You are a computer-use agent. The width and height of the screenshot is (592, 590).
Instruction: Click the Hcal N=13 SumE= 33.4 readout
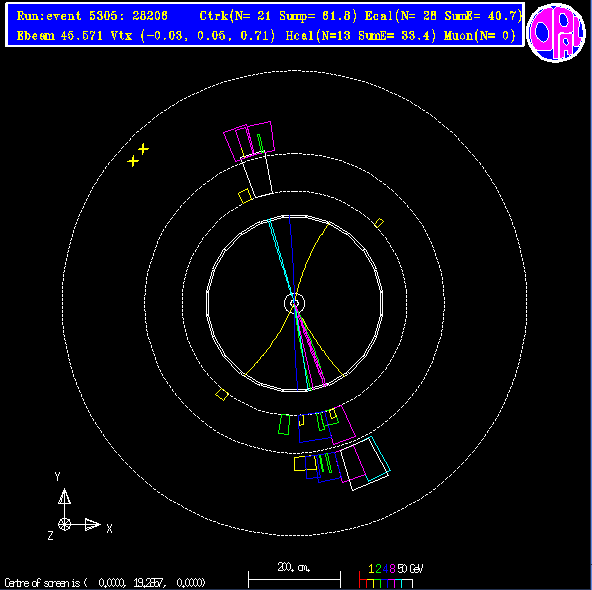point(361,36)
